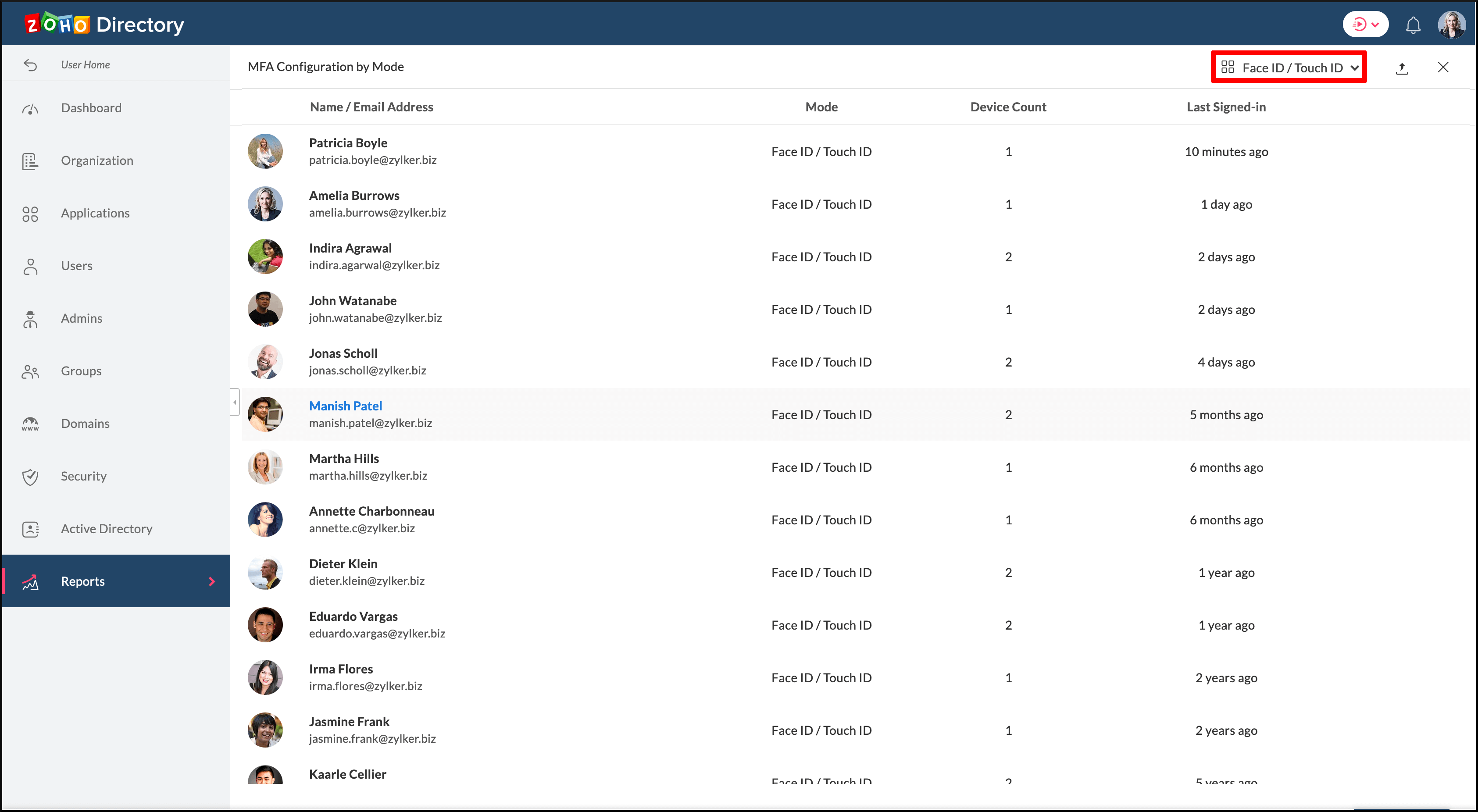
Task: Click the Applications grid icon
Action: (30, 214)
